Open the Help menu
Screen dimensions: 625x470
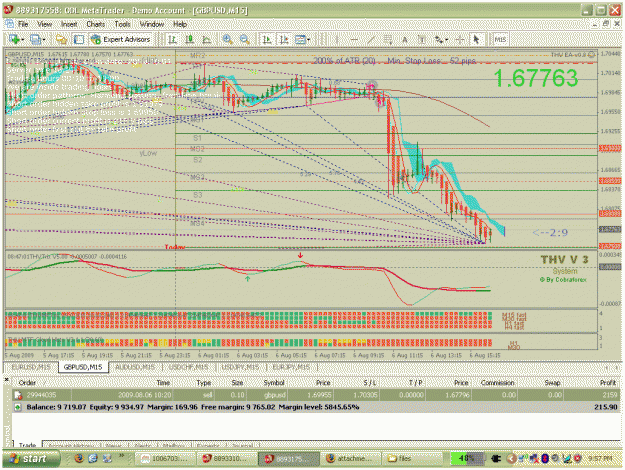click(180, 24)
